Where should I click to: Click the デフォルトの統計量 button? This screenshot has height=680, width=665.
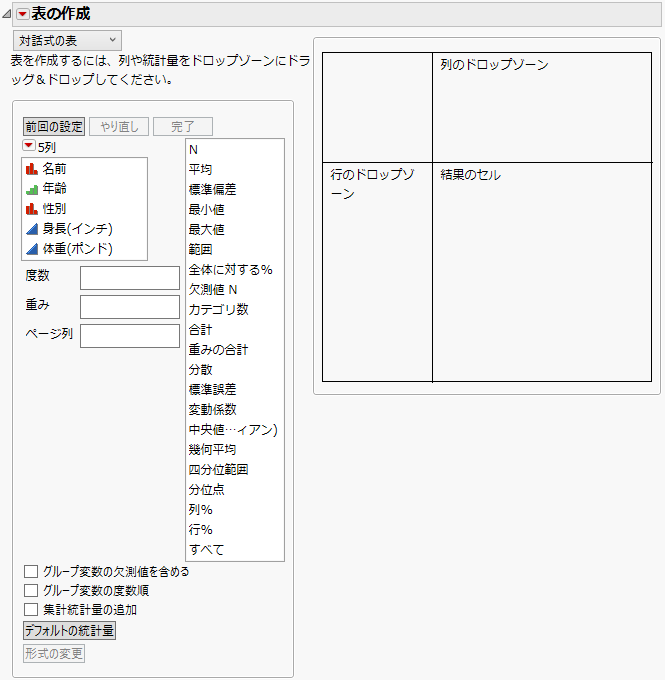pyautogui.click(x=69, y=631)
